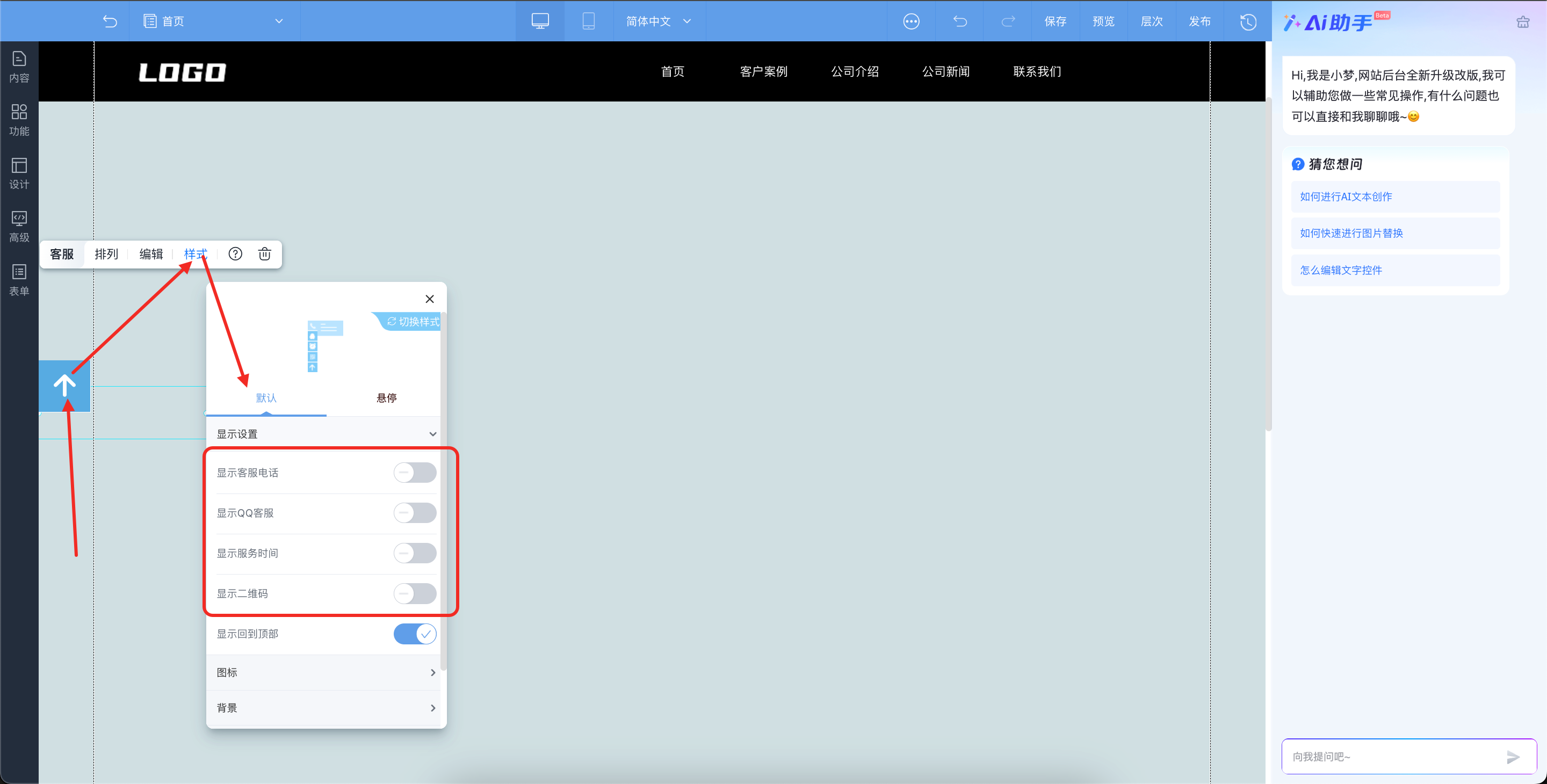The width and height of the screenshot is (1547, 784).
Task: Open help question mark icon
Action: (x=235, y=254)
